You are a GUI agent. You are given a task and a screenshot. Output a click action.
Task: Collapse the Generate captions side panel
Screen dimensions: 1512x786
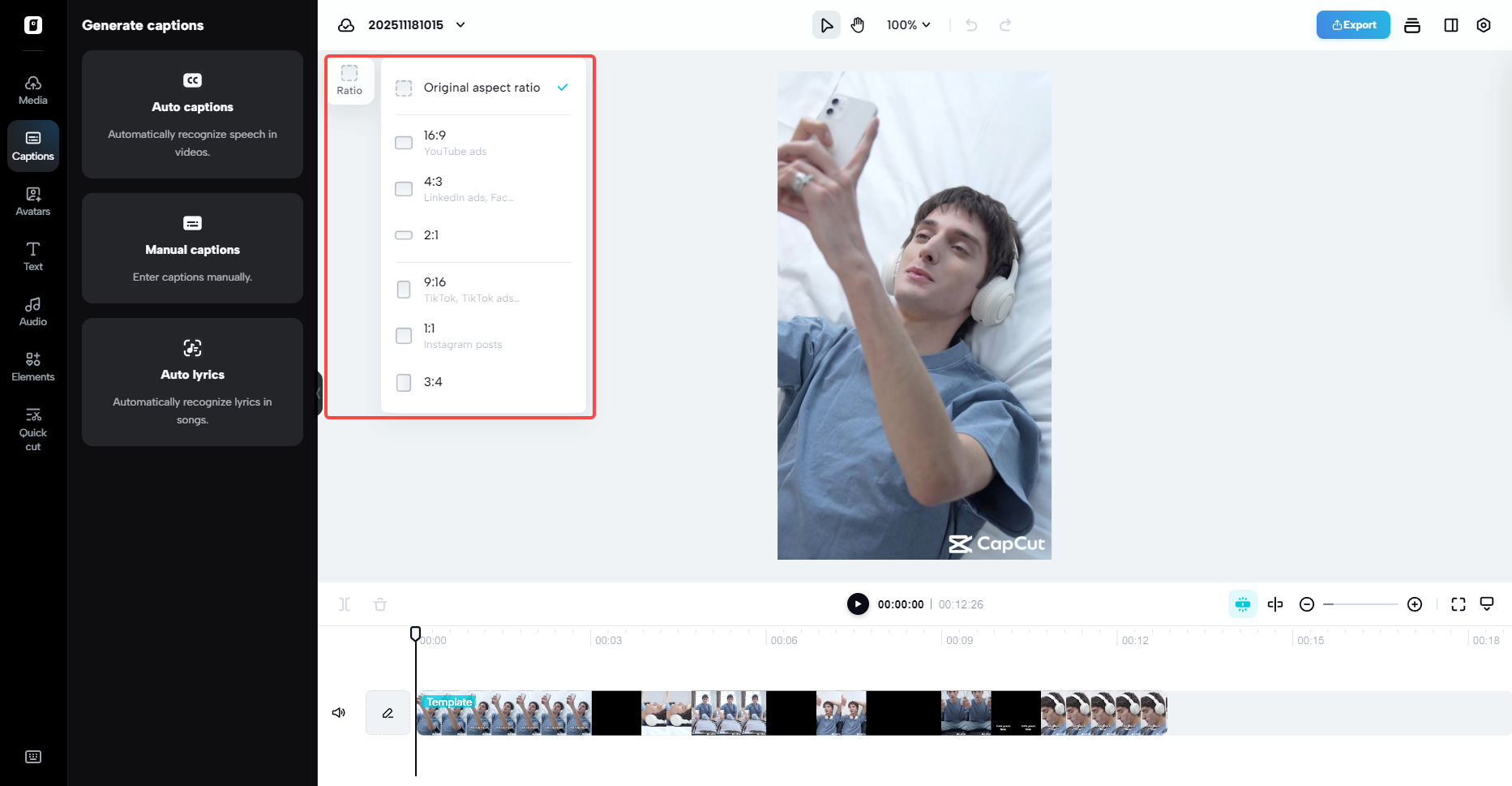click(319, 393)
